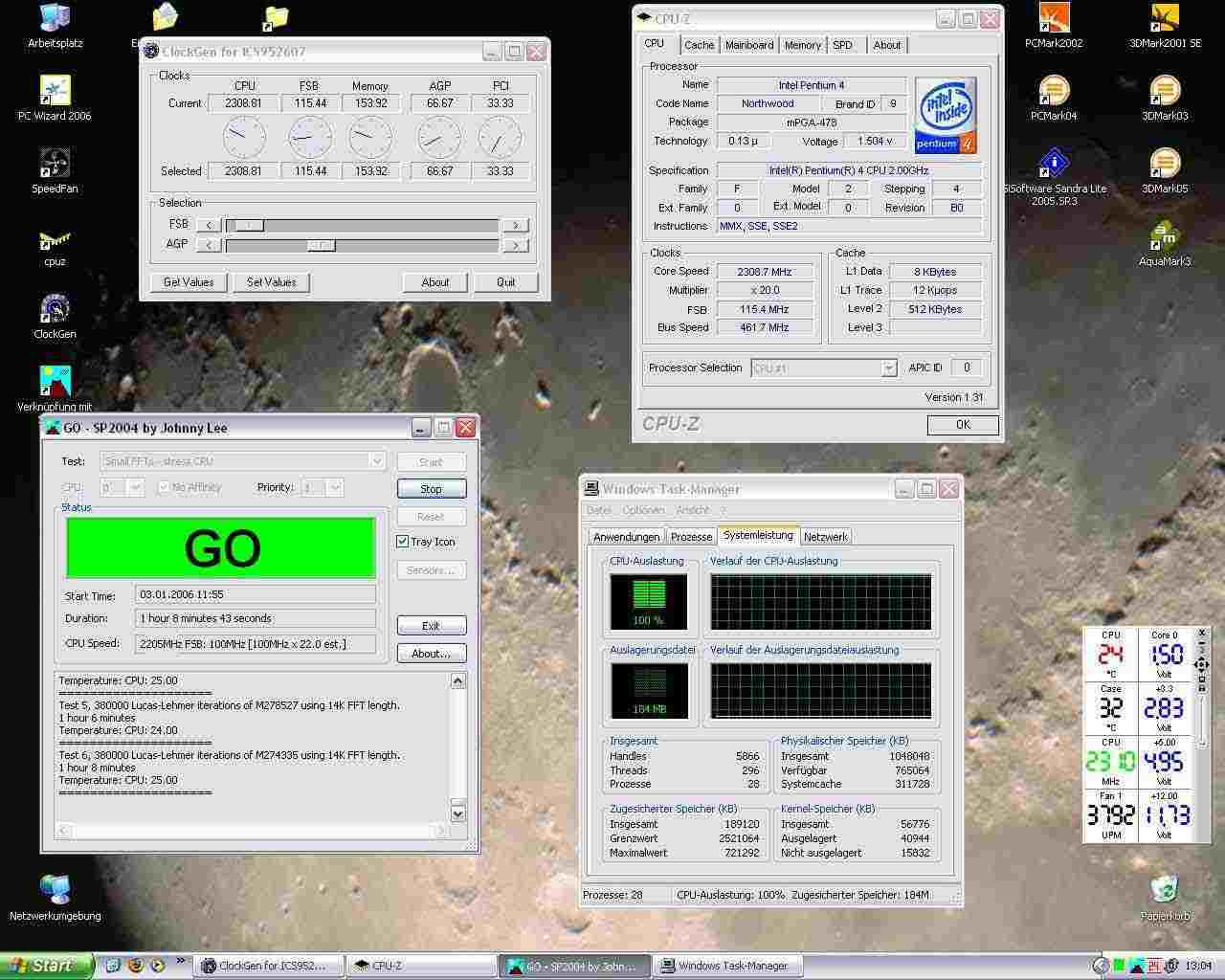Screen dimensions: 1225x980
Task: Click the Intel Pentium 4 logo in CPU-Z
Action: (945, 116)
